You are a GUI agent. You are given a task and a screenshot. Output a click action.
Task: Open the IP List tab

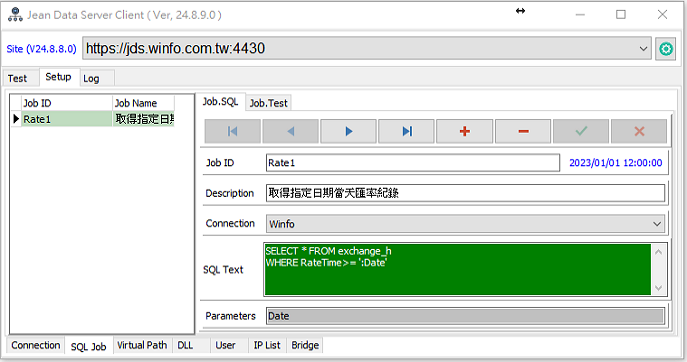267,345
